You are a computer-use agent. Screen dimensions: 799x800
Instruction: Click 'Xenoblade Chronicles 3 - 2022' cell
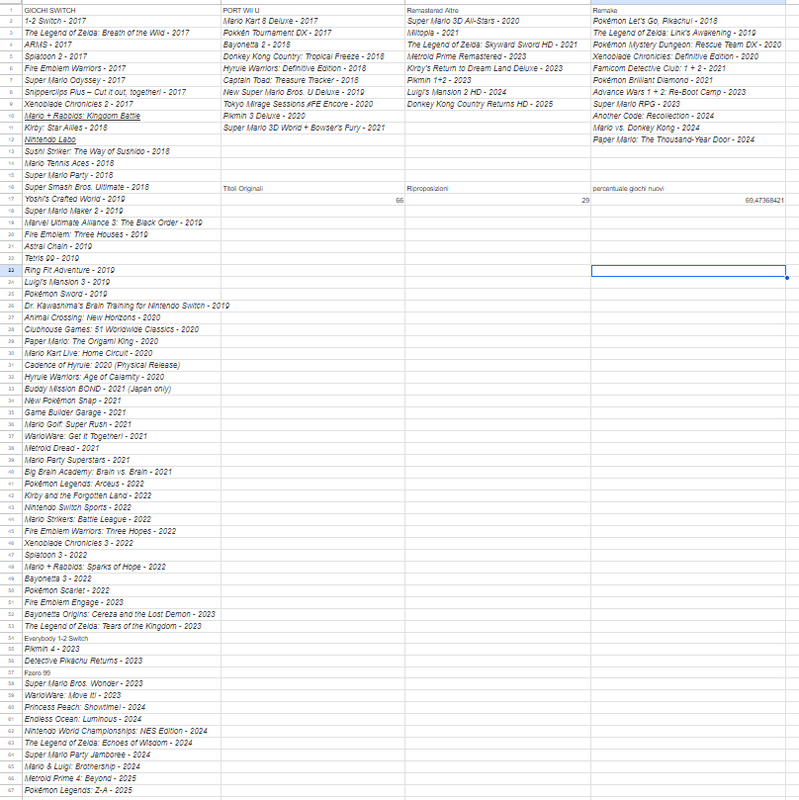121,543
